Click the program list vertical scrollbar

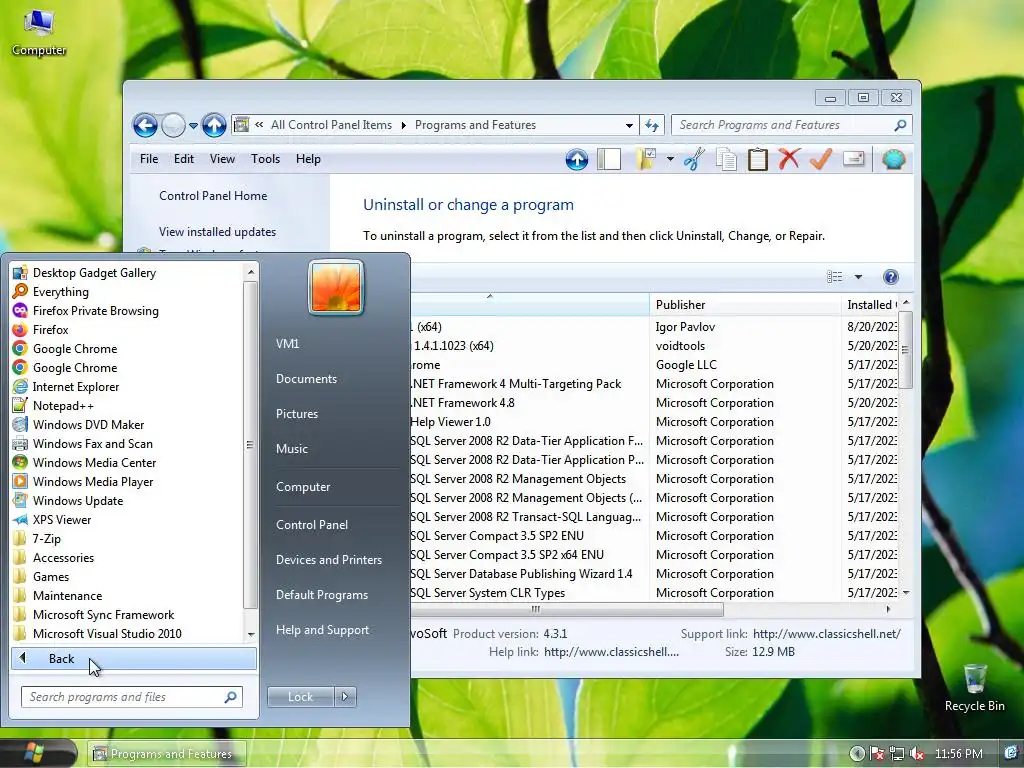click(905, 349)
